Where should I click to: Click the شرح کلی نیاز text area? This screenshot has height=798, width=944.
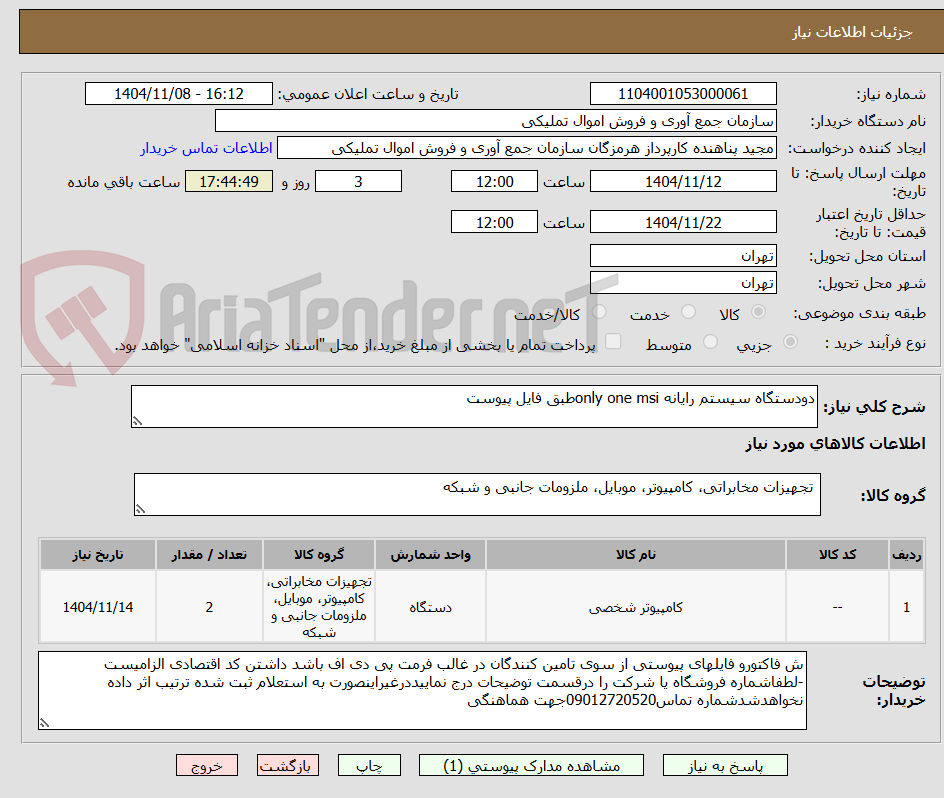[x=474, y=407]
